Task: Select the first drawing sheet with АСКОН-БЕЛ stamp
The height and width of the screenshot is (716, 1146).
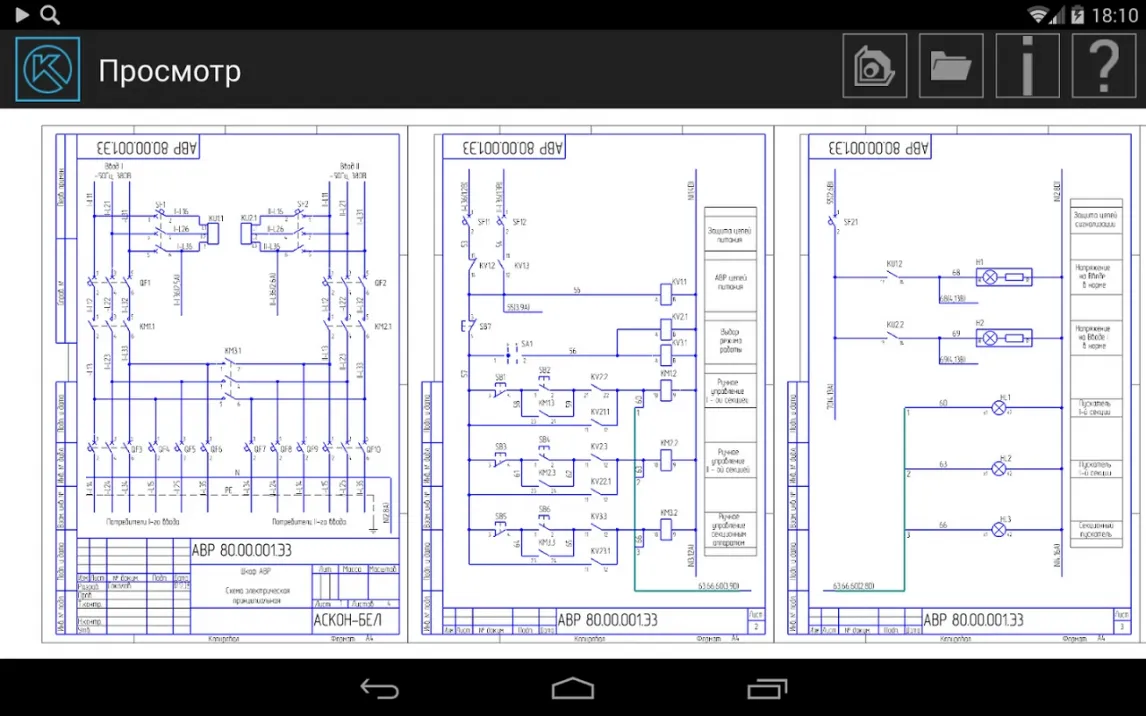Action: [224, 383]
